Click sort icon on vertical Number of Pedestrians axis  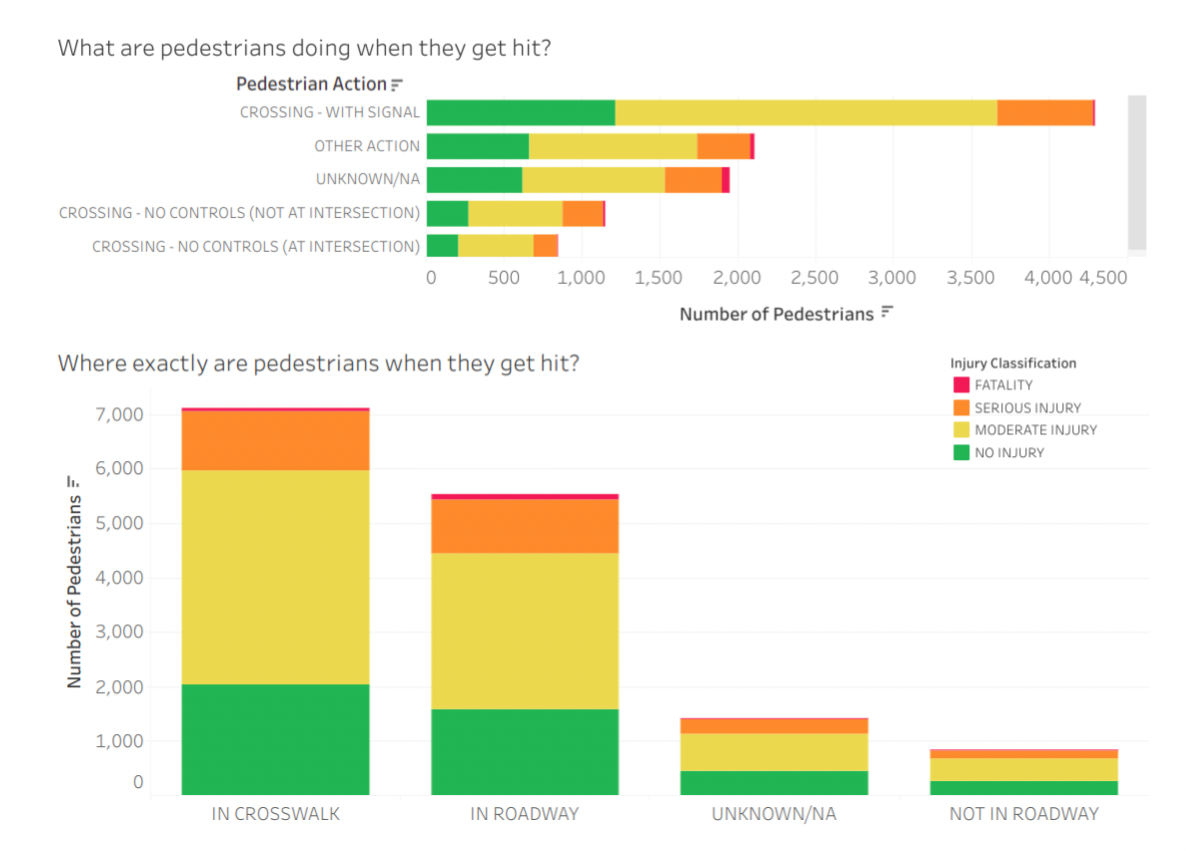click(x=73, y=482)
